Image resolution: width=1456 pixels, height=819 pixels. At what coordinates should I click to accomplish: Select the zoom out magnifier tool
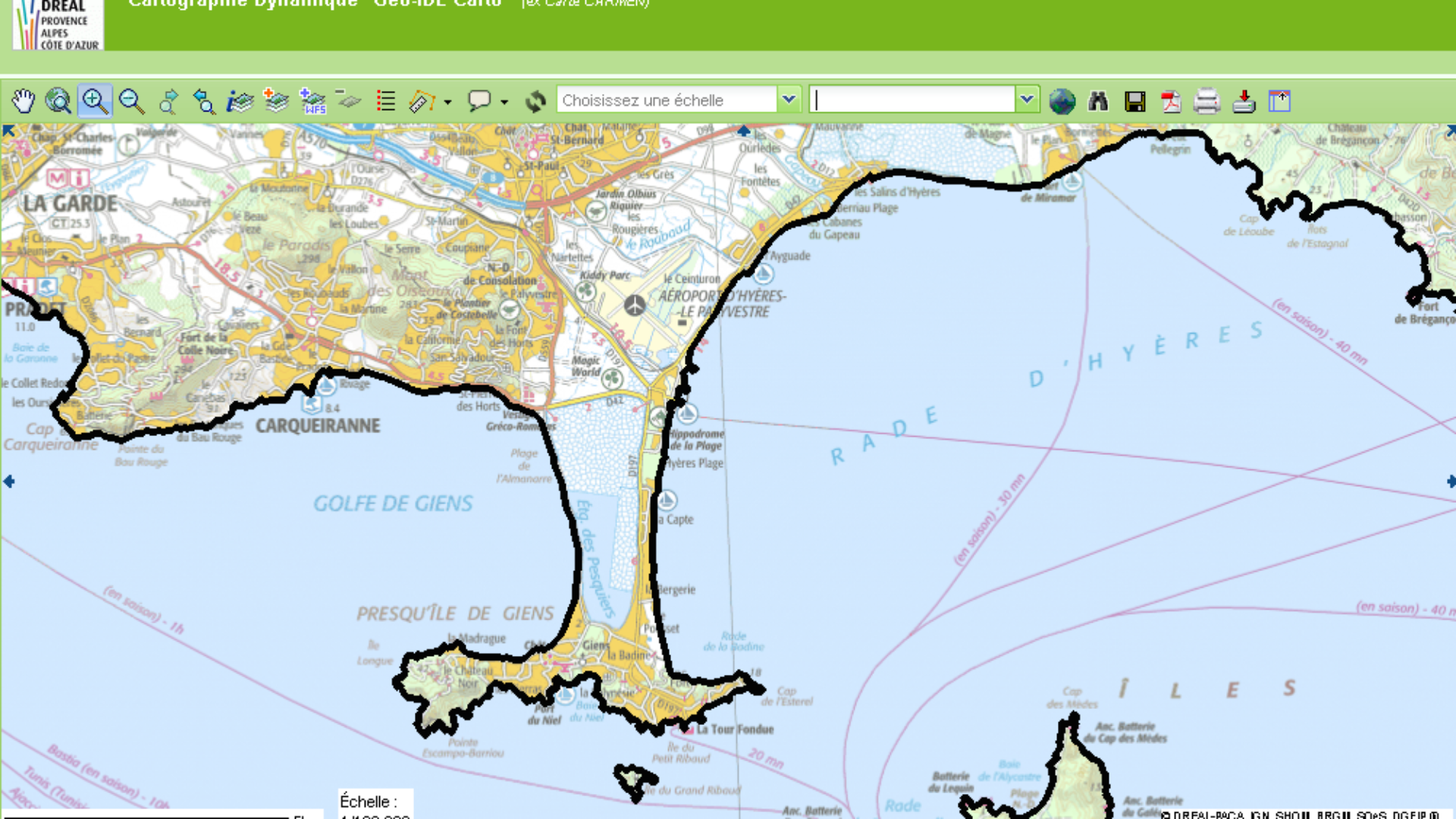131,101
